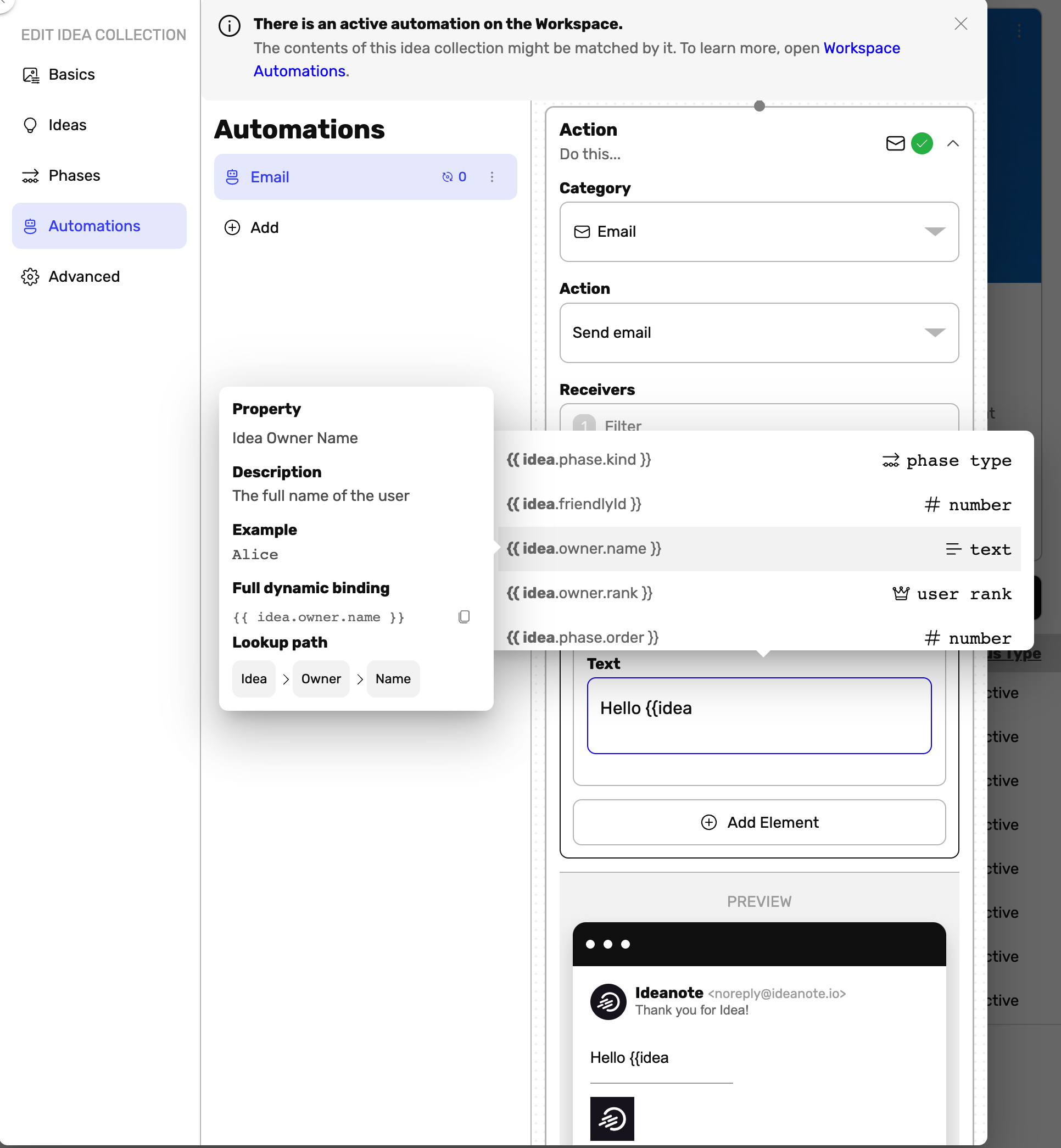Open the Category Email dropdown
The height and width of the screenshot is (1148, 1061).
[758, 232]
